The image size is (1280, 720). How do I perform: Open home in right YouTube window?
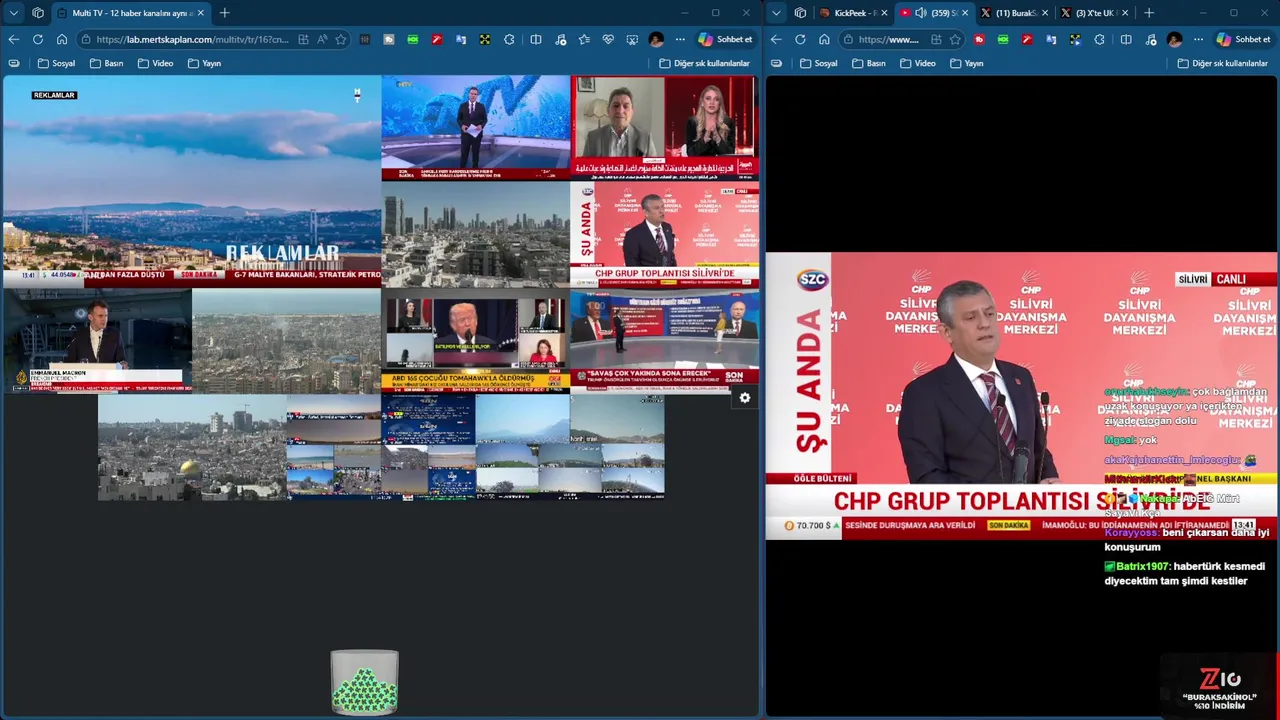(823, 39)
